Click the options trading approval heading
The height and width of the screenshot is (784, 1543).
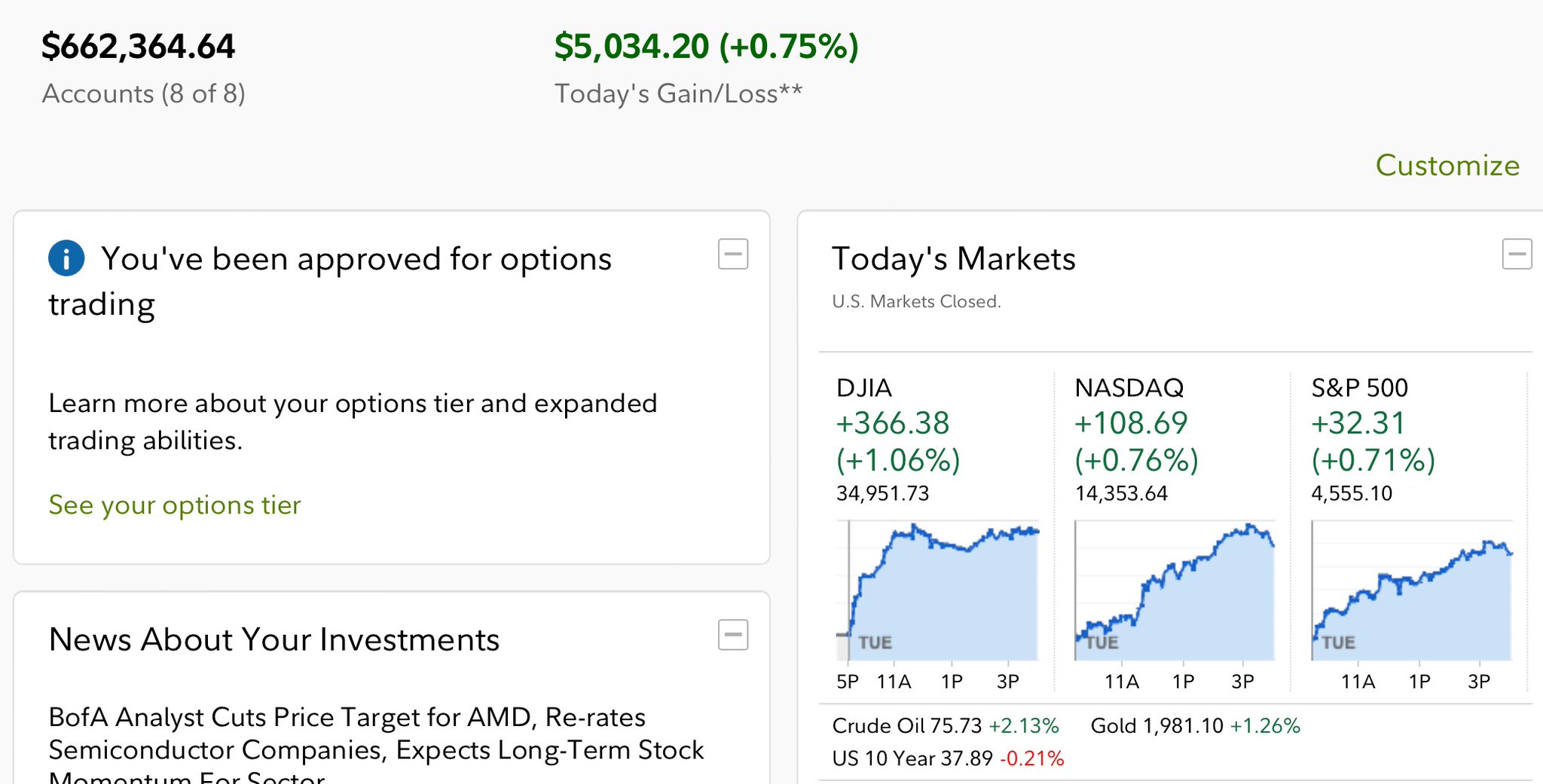point(330,282)
